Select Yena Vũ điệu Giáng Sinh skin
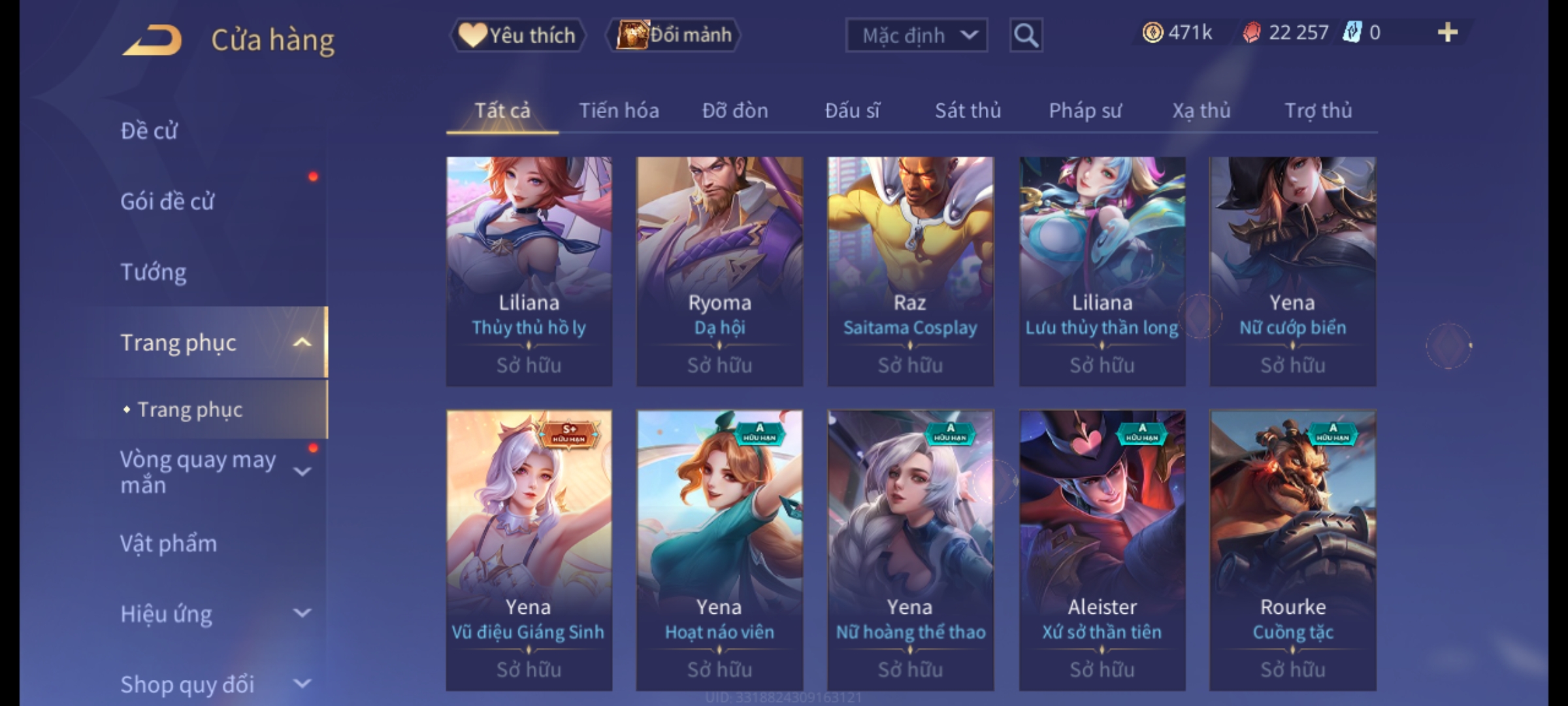Screen dimensions: 1568x706 [x=529, y=550]
